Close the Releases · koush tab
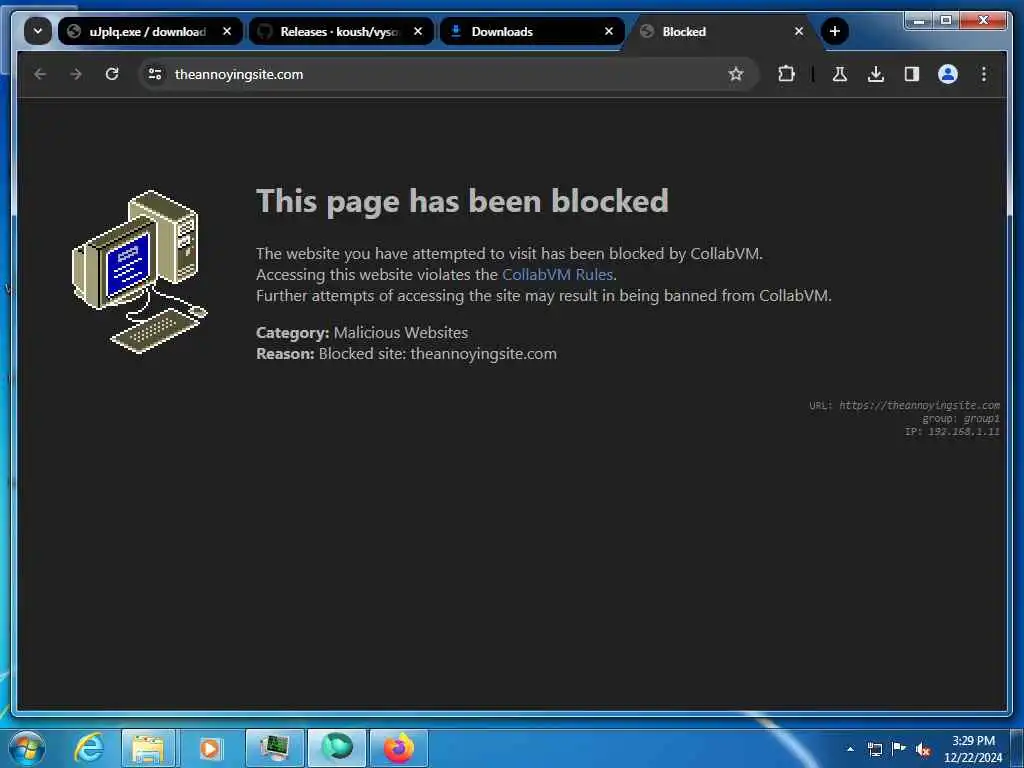The image size is (1024, 768). [418, 31]
